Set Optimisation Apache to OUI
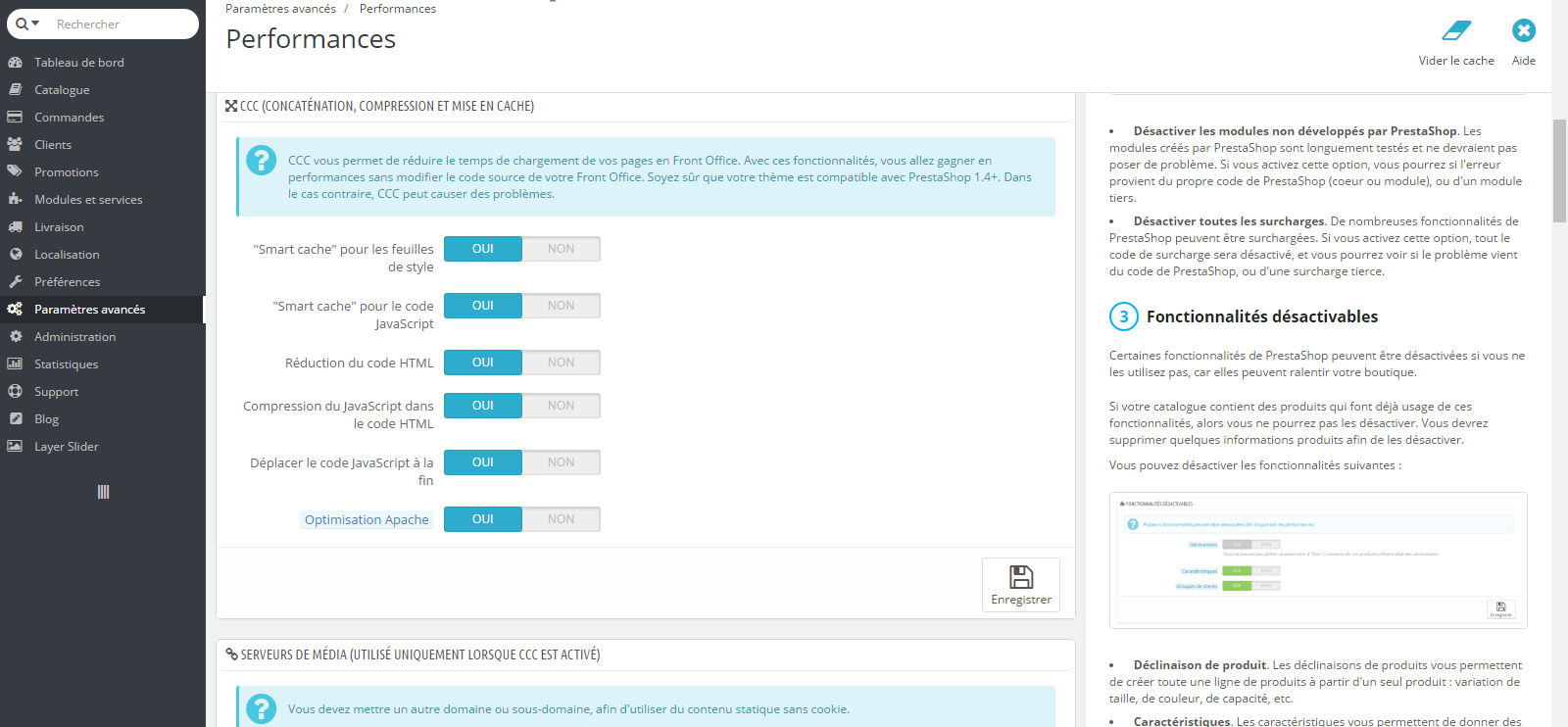1568x727 pixels. [x=483, y=519]
